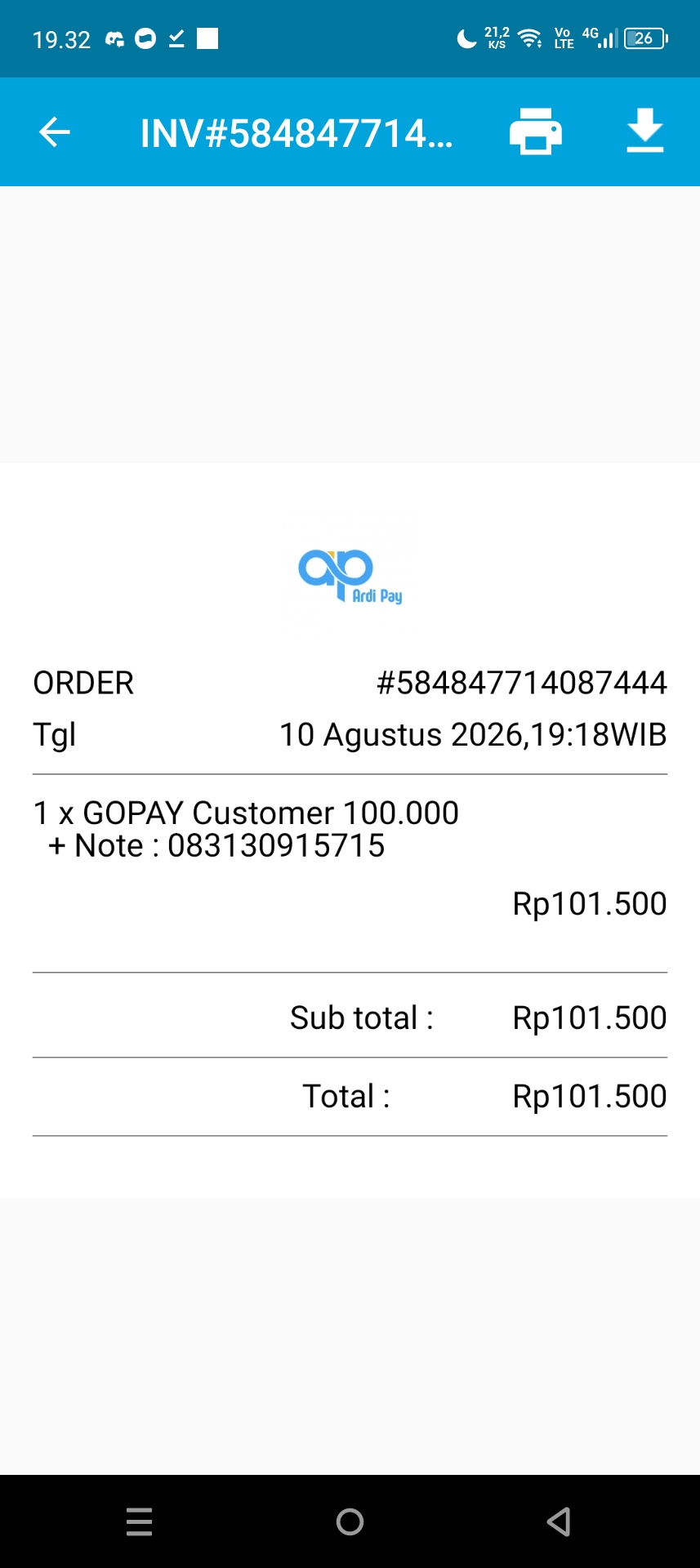The width and height of the screenshot is (700, 1568).
Task: Tap the order number #584847714087444
Action: pos(521,683)
